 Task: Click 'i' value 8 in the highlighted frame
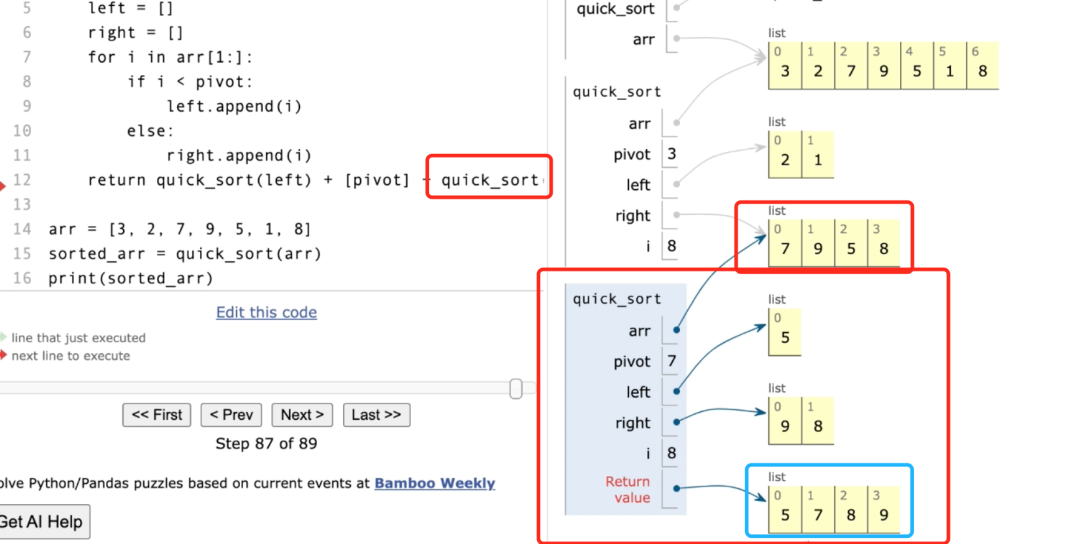[672, 453]
